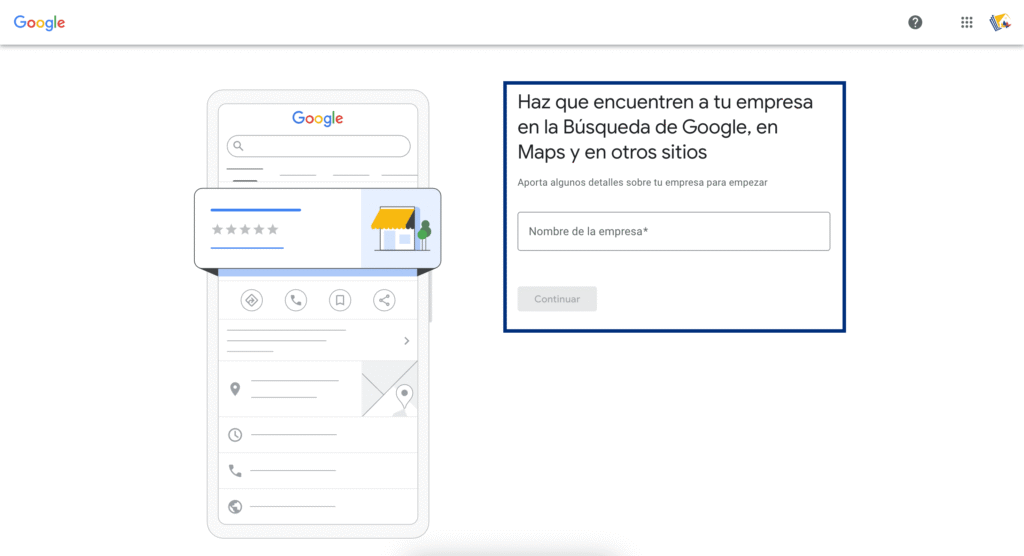Click the directions icon in phone mockup
This screenshot has height=556, width=1024.
pos(252,300)
